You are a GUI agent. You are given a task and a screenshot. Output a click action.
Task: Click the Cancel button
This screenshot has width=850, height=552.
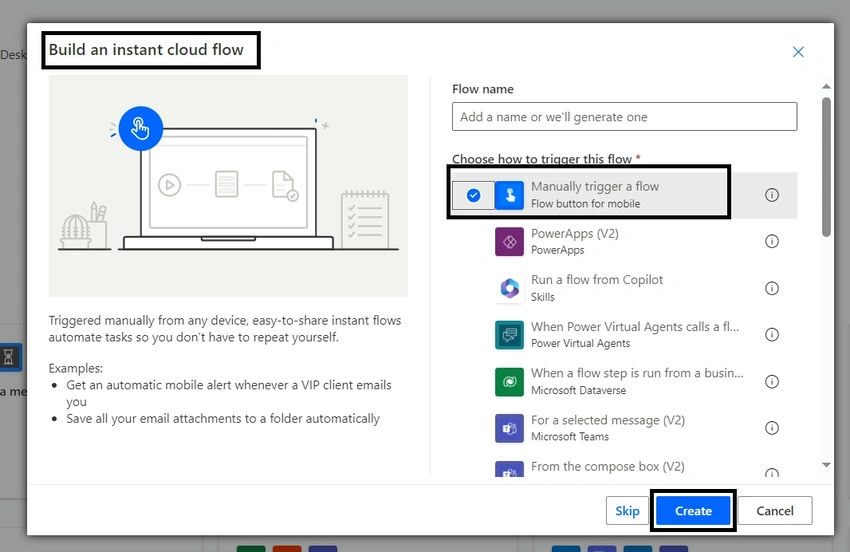click(x=775, y=511)
